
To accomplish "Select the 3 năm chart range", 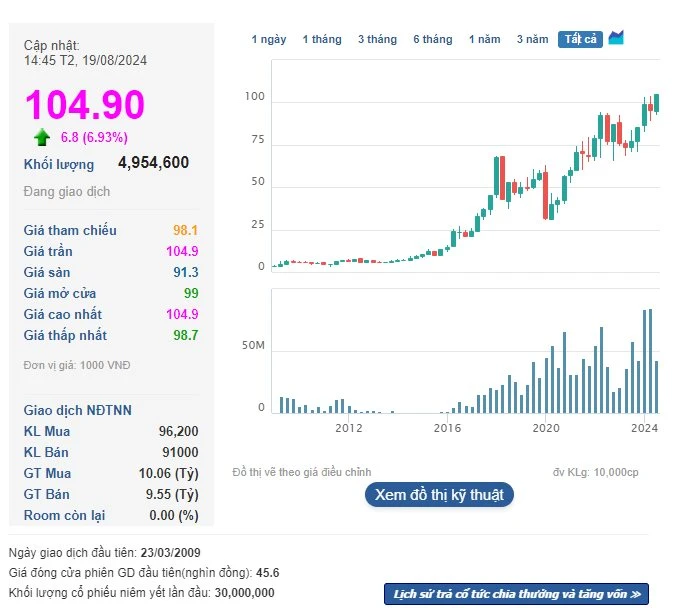I will (532, 39).
